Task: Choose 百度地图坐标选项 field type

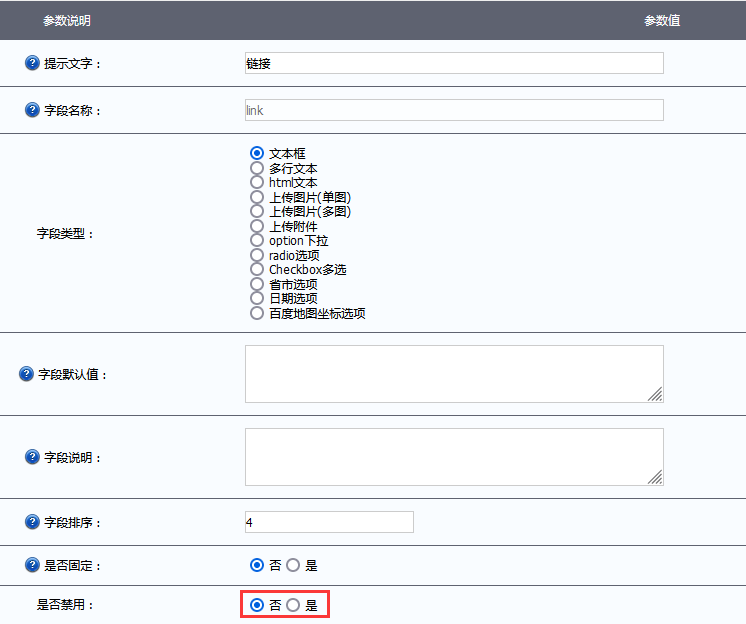Action: [x=257, y=313]
